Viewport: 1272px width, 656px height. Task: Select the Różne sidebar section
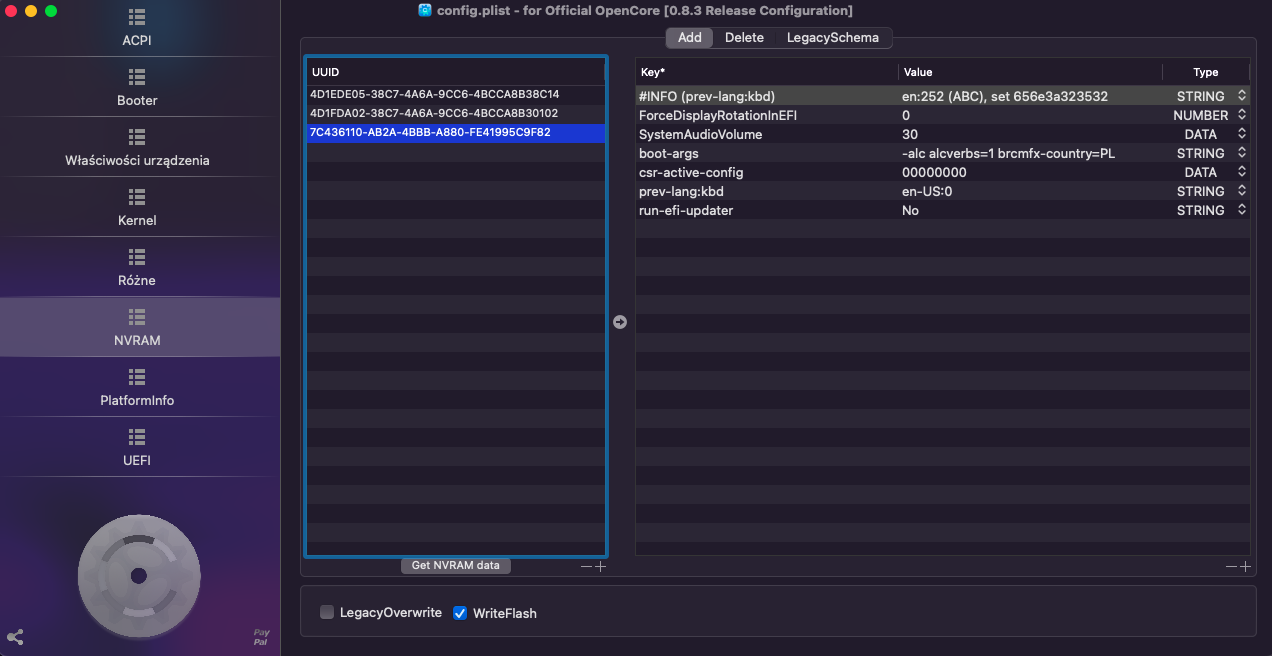[x=137, y=268]
